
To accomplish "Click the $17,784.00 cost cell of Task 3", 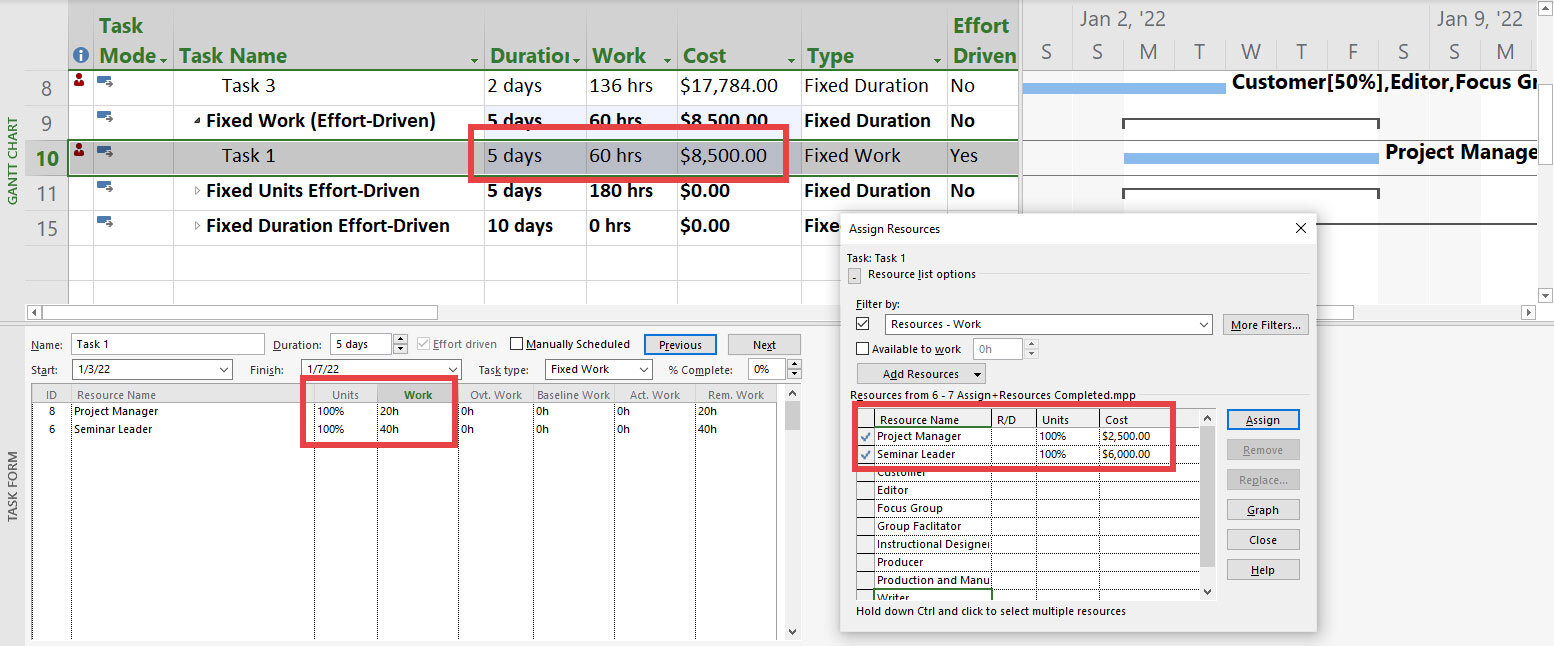I will [x=738, y=86].
